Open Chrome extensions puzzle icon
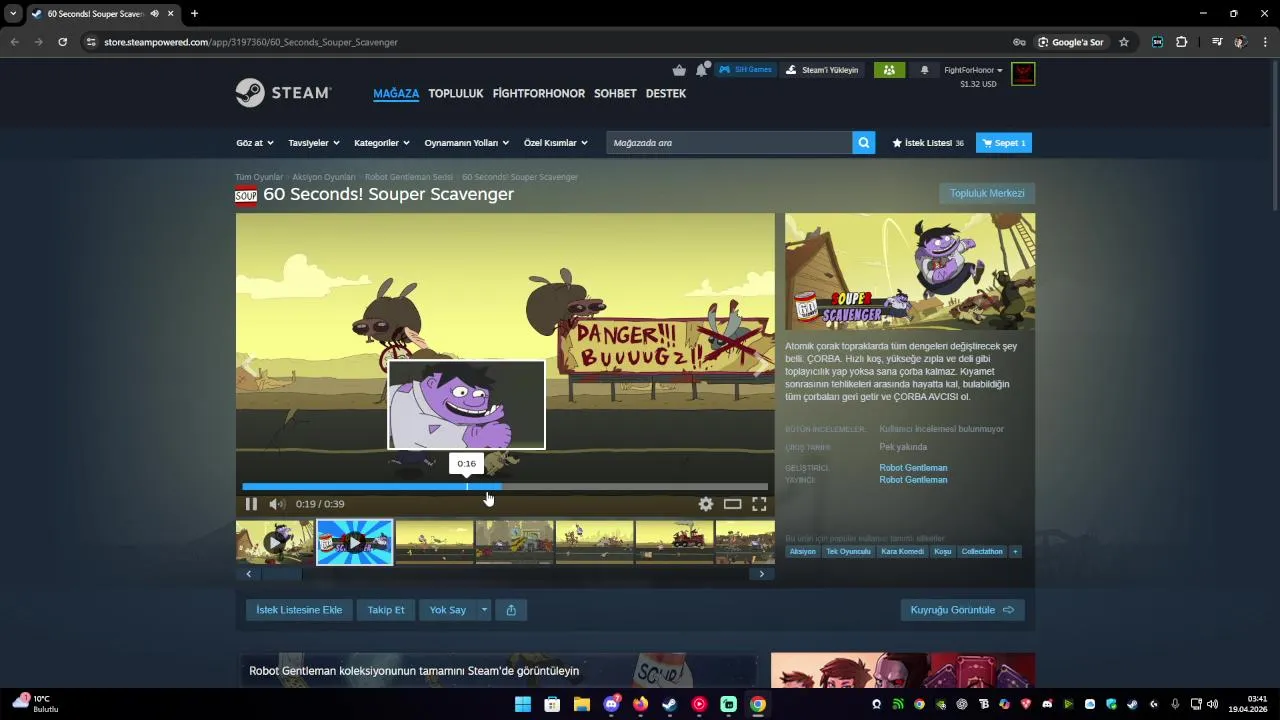 click(x=1182, y=42)
